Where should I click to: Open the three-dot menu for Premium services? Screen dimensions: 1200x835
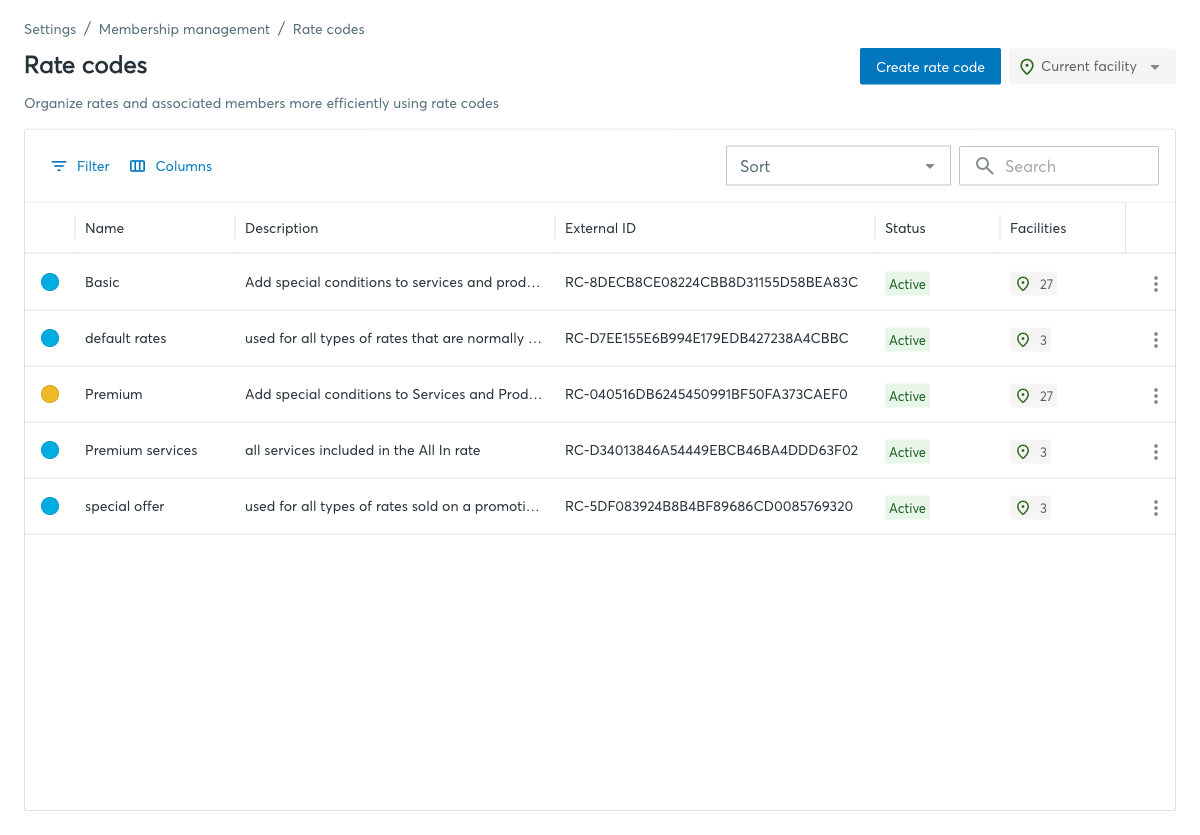pos(1156,452)
